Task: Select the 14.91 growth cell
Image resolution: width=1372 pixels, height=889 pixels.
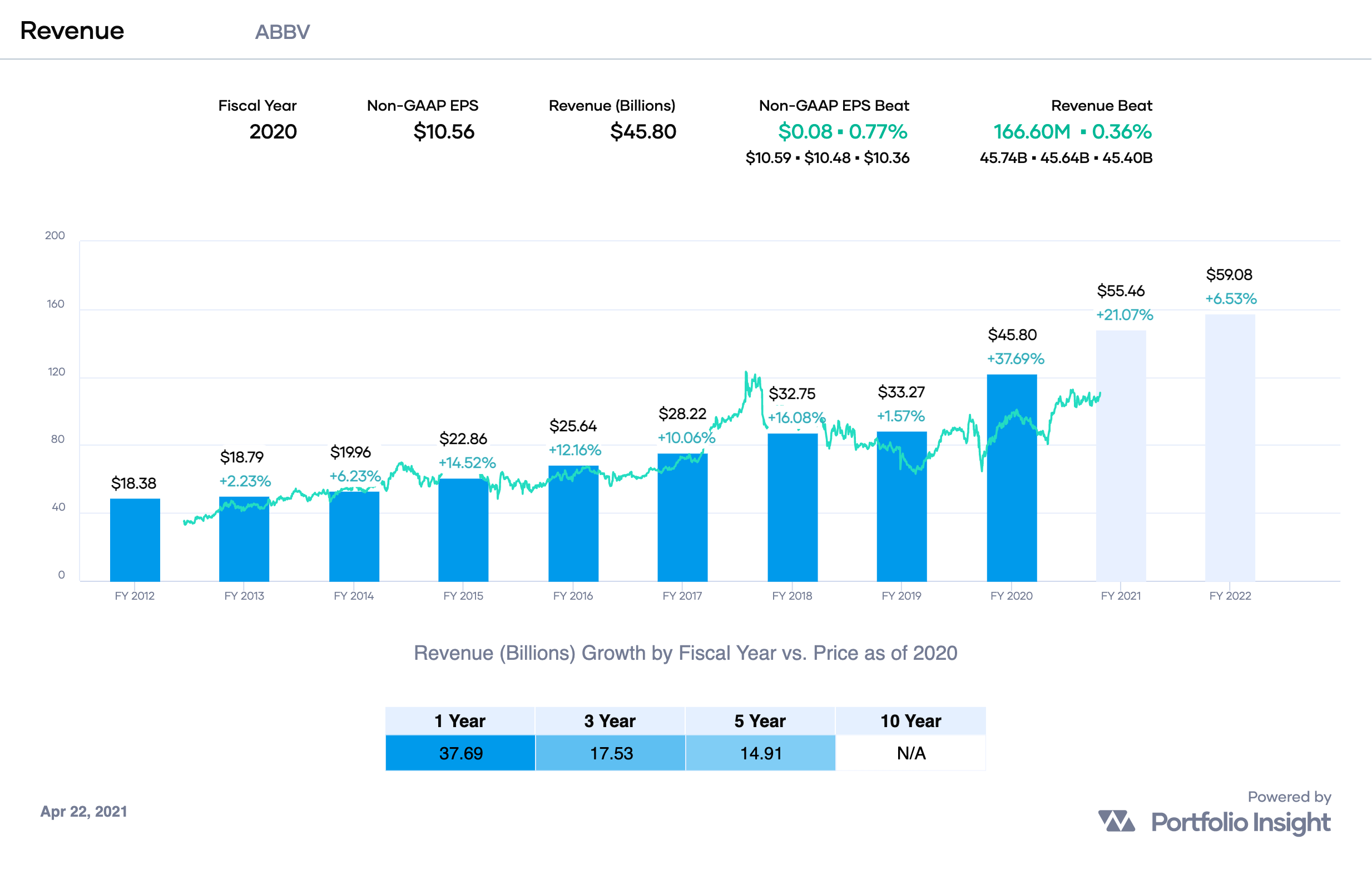Action: tap(760, 753)
